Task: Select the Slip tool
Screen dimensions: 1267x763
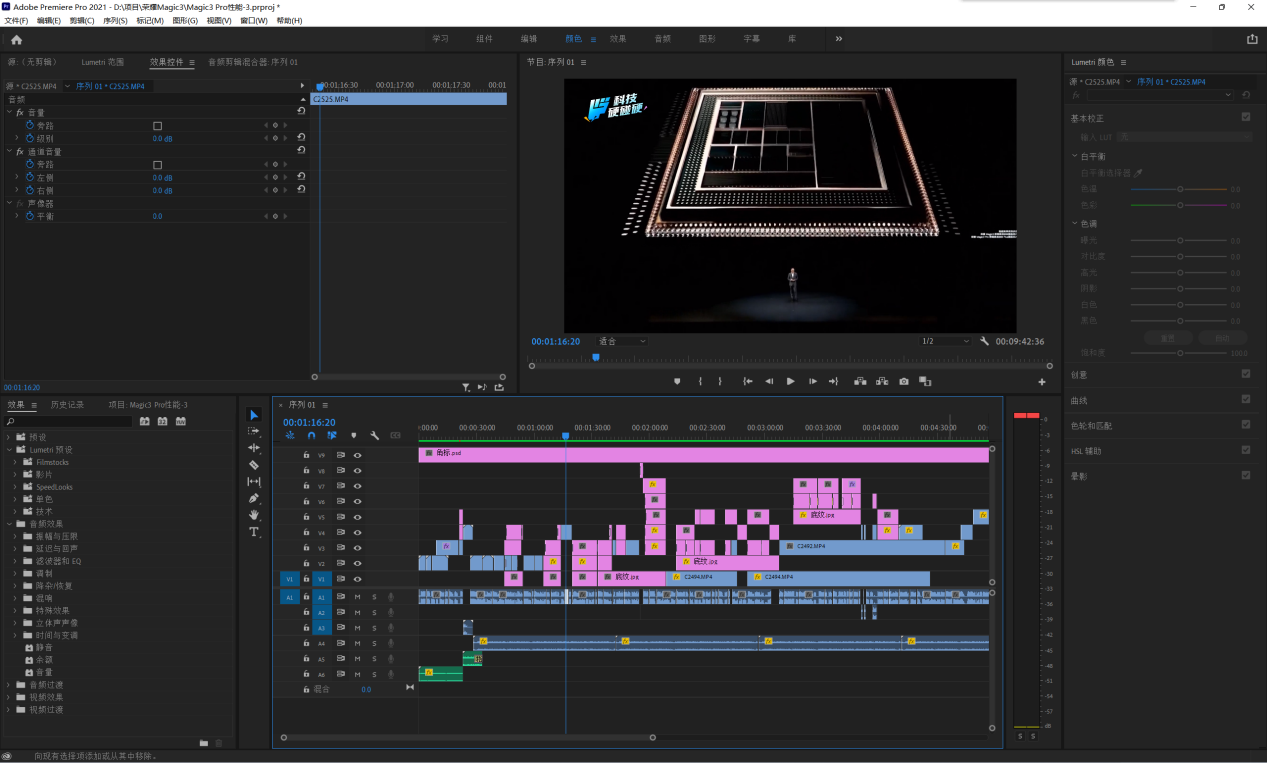Action: 254,482
